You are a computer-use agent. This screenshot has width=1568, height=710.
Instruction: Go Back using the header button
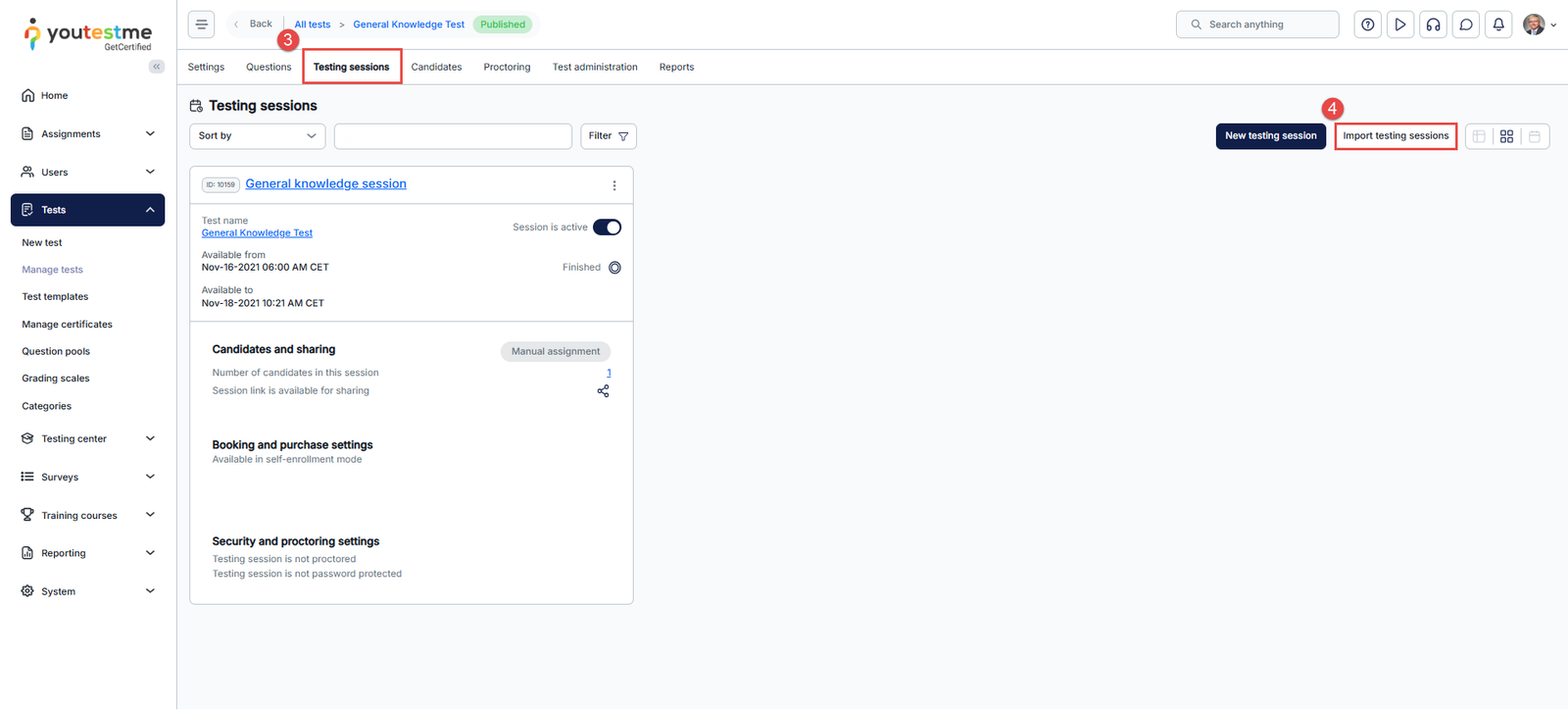click(x=254, y=25)
